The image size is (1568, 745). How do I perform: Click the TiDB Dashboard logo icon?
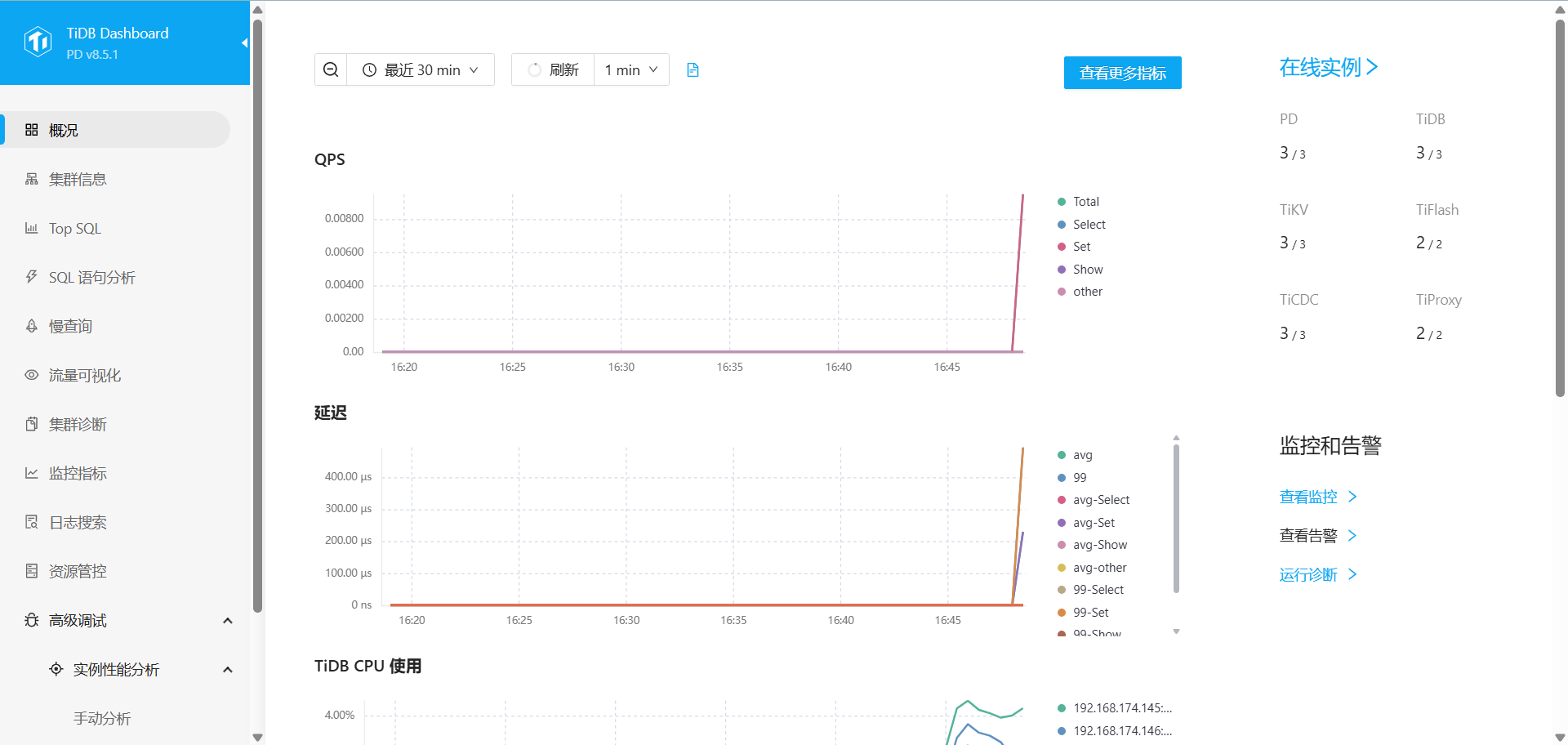point(38,42)
